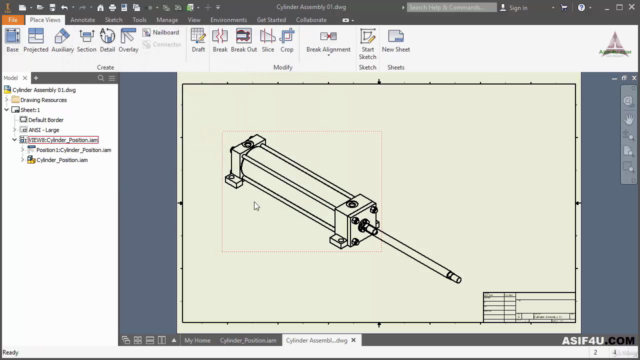Click the New file icon in quick access
The image size is (640, 360).
pos(22,7)
